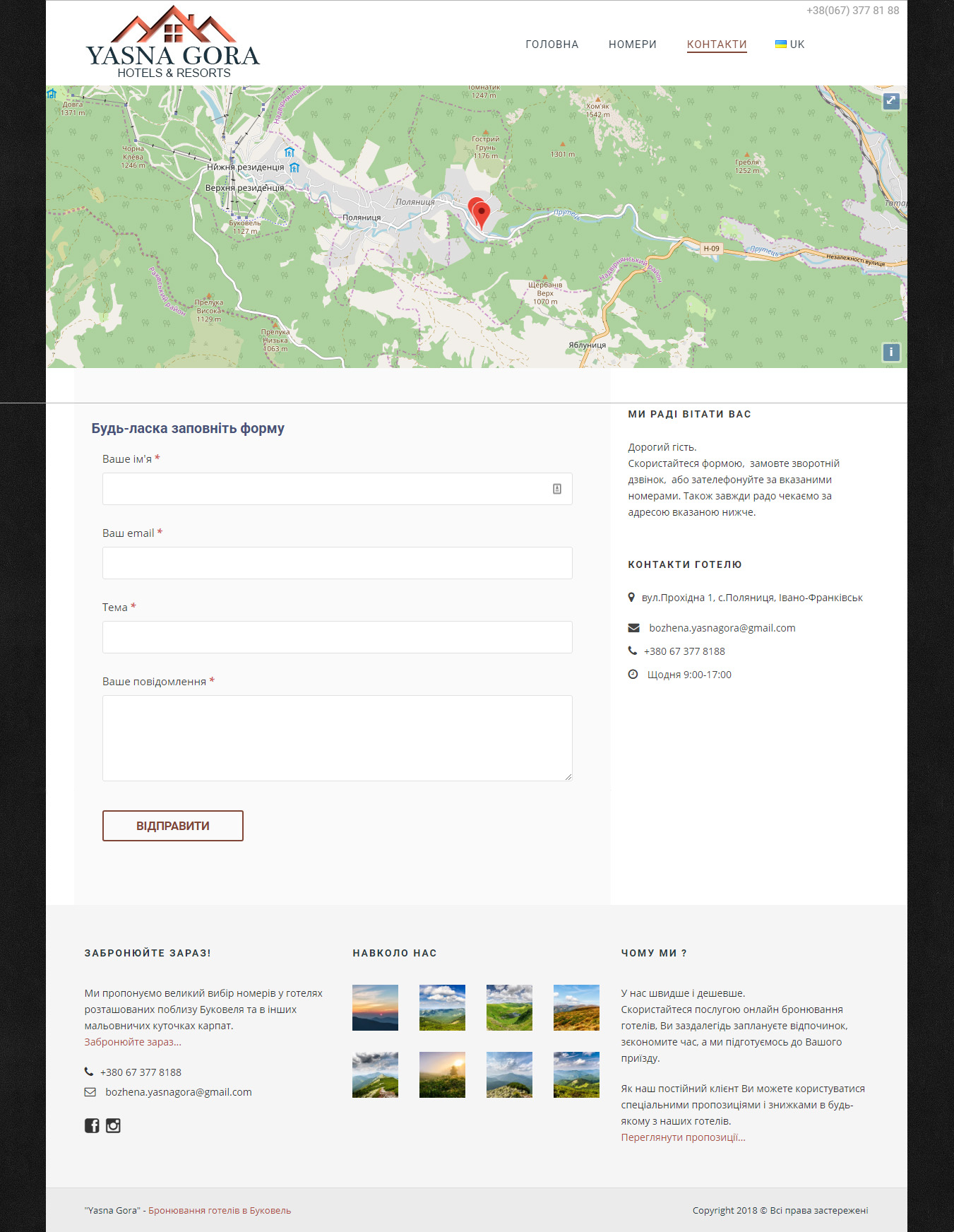Screen dimensions: 954x1232
Task: Open the ГОЛОВНА menu item
Action: (x=552, y=44)
